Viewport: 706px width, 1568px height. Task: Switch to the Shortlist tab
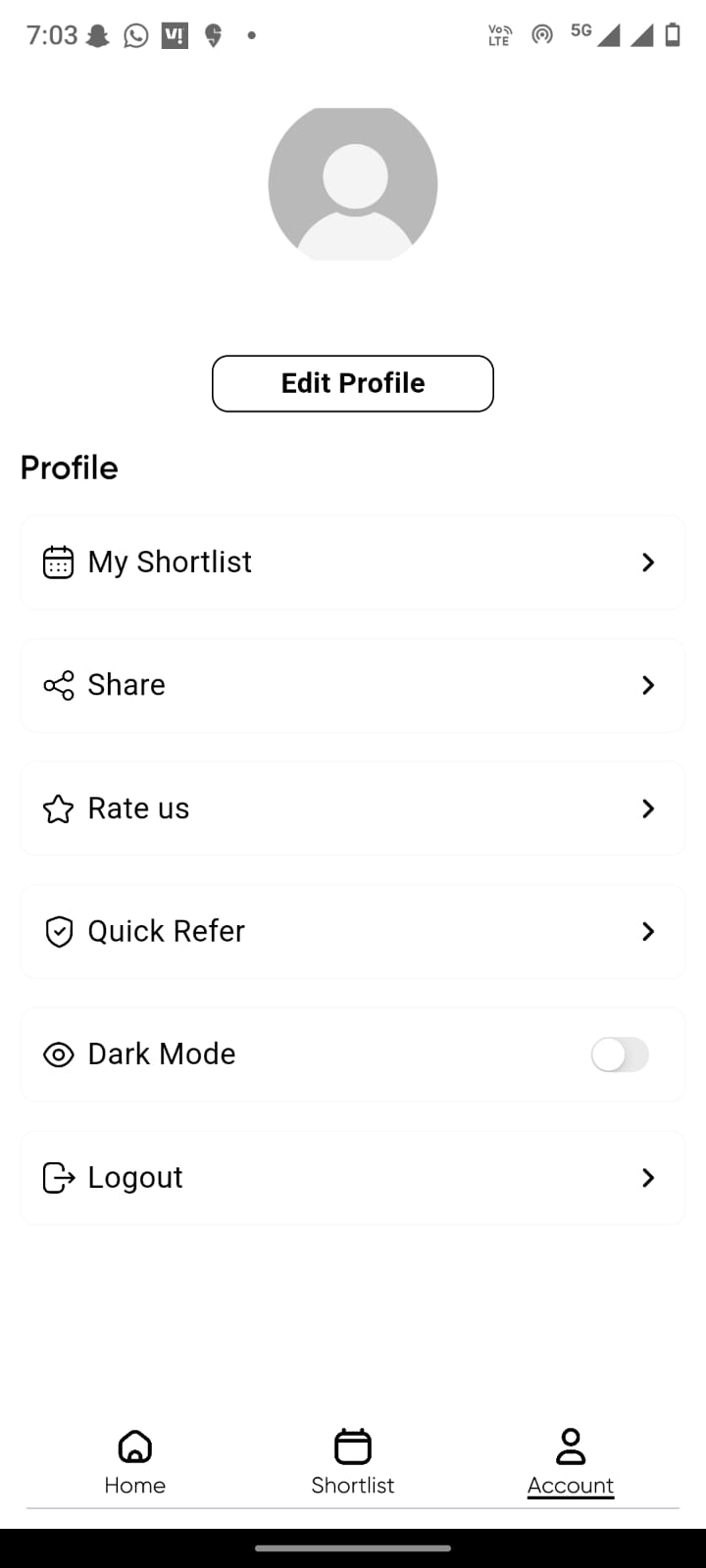tap(353, 1460)
